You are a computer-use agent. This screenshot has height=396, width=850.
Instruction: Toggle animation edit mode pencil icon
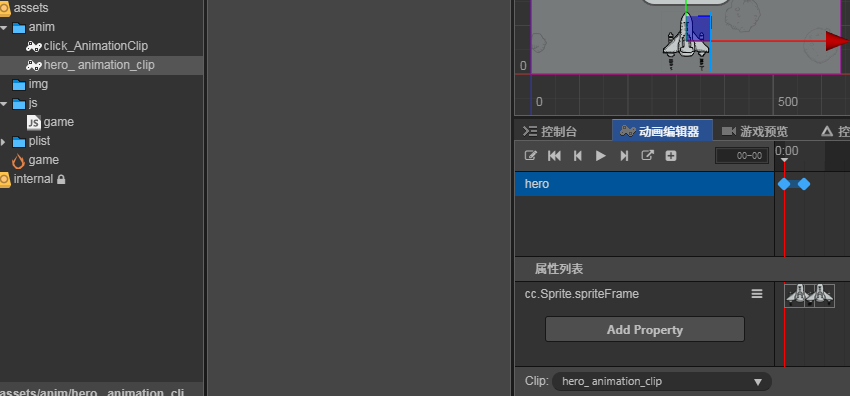point(531,155)
